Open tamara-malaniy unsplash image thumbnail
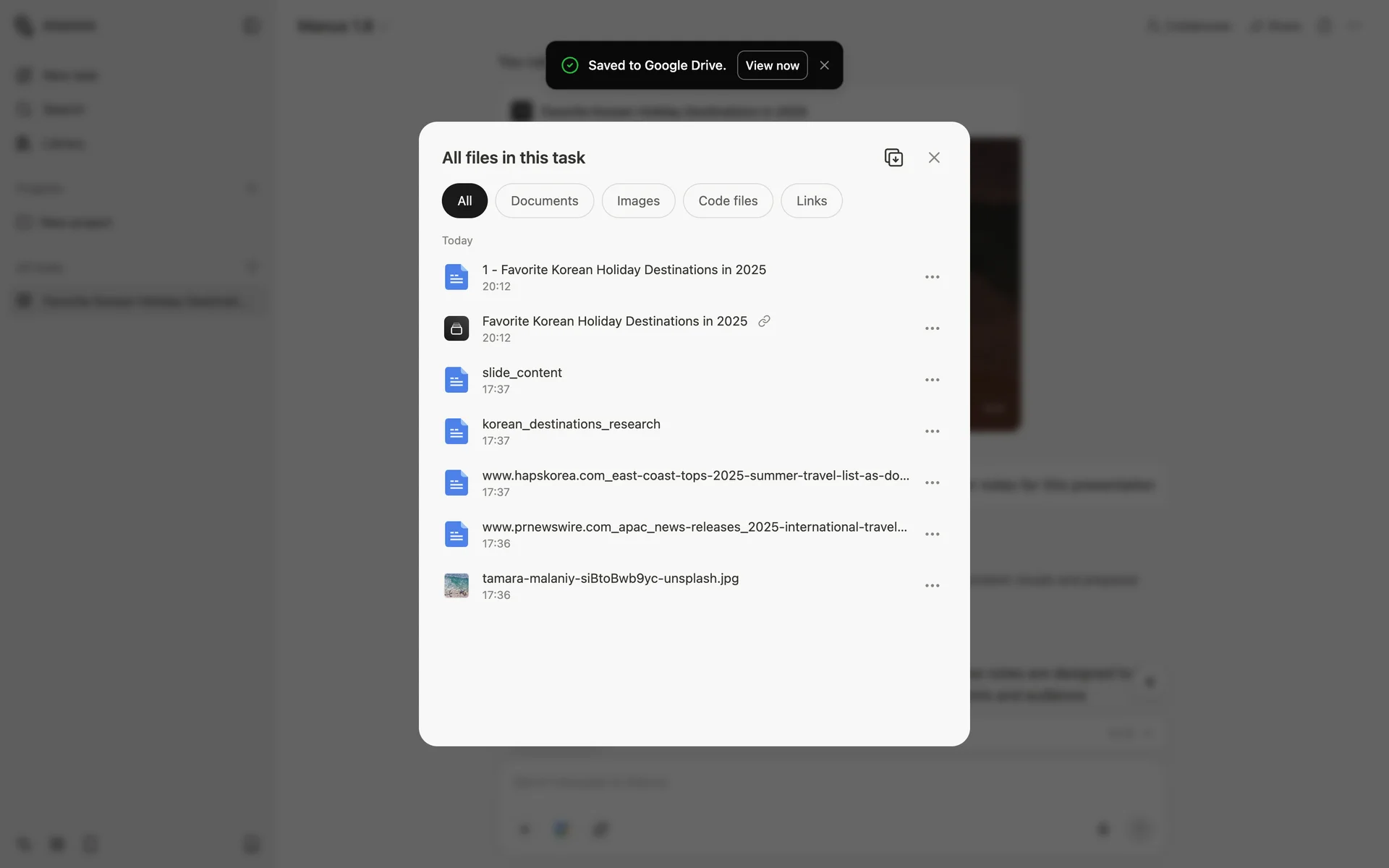Image resolution: width=1389 pixels, height=868 pixels. [x=456, y=585]
